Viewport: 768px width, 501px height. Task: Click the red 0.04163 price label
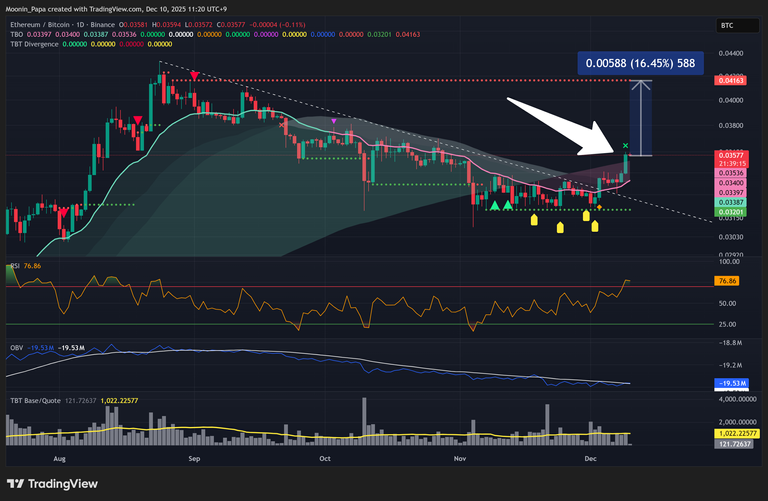pyautogui.click(x=729, y=79)
